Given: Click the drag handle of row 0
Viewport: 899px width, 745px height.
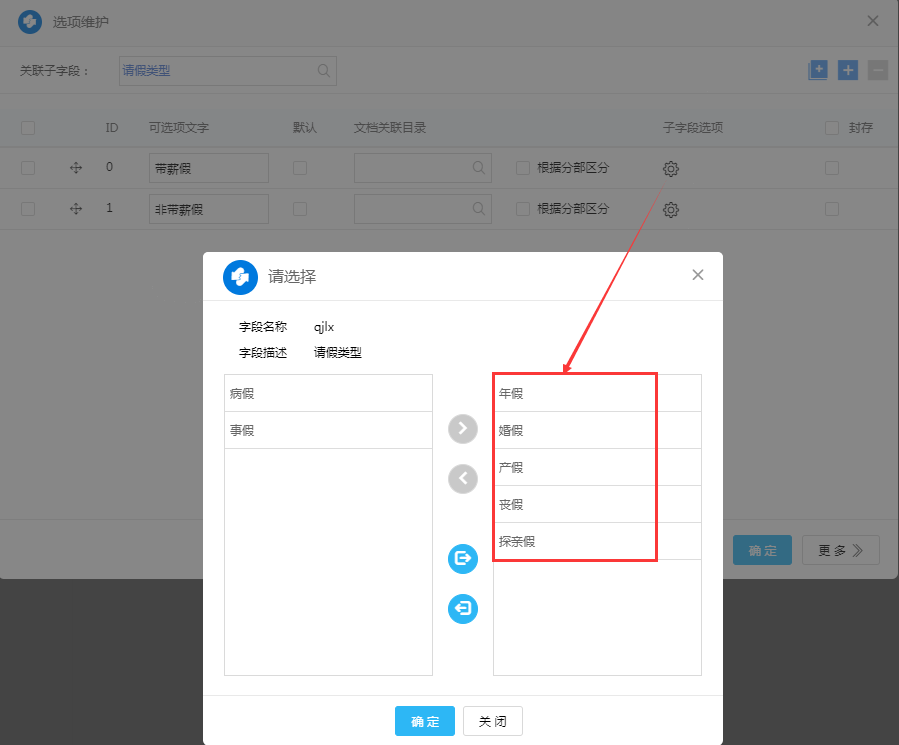Looking at the screenshot, I should click(76, 168).
